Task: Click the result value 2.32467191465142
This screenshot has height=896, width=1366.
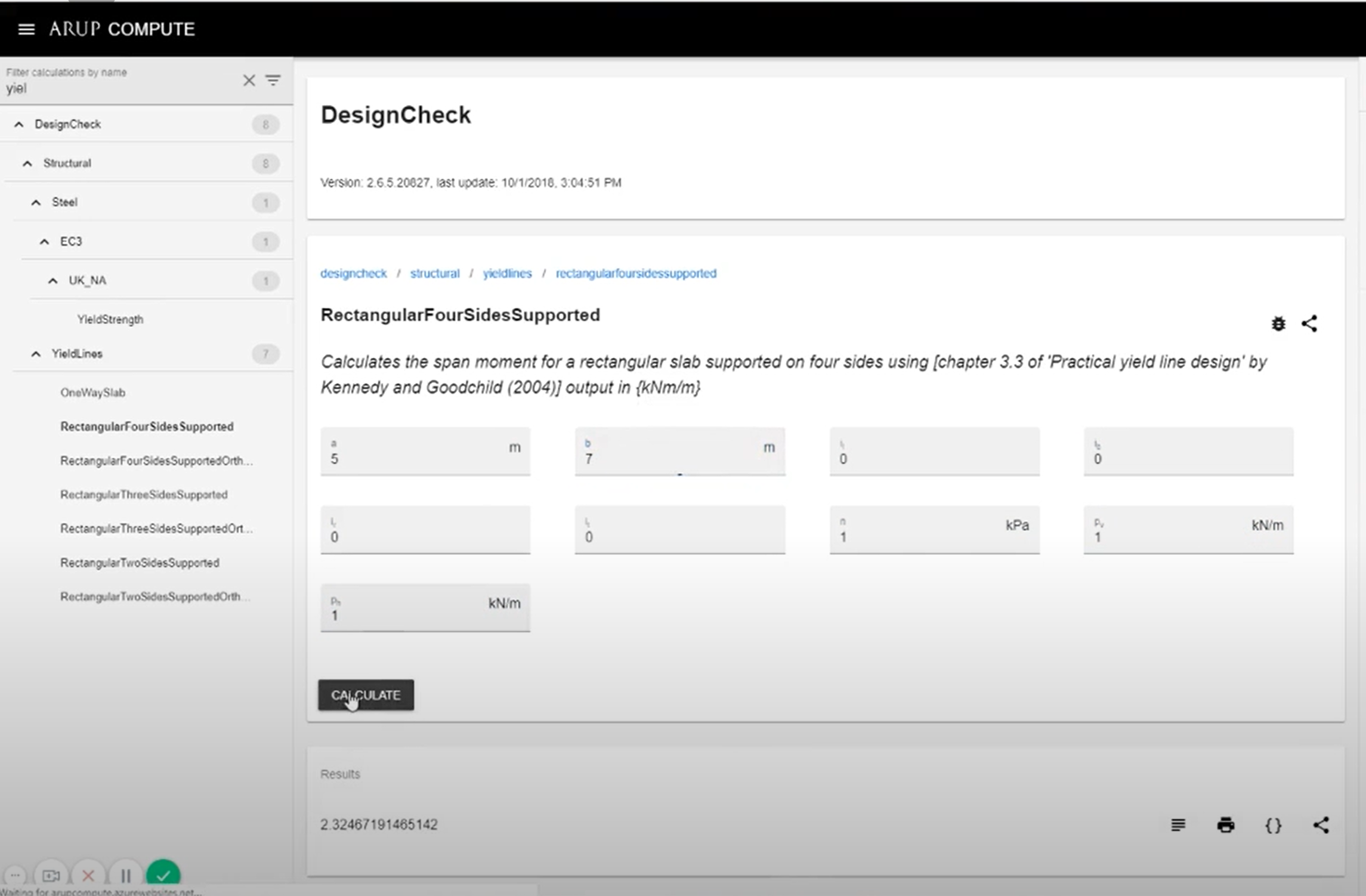Action: pos(379,824)
